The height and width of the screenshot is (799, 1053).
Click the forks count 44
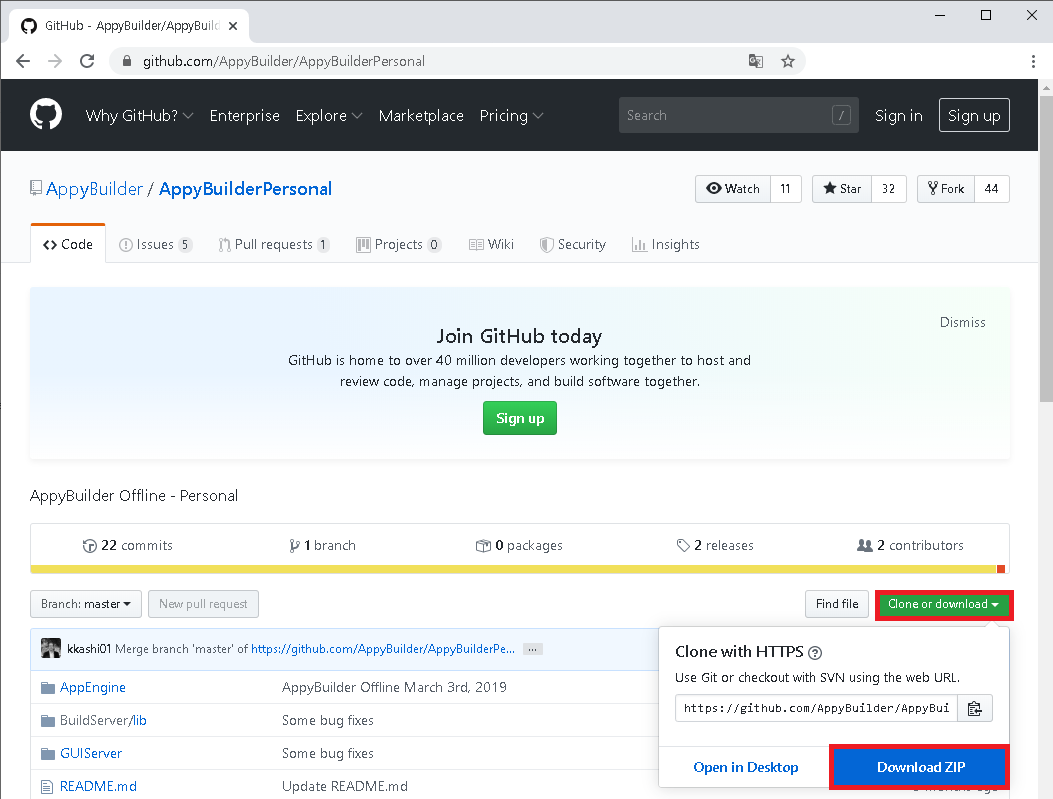point(991,189)
